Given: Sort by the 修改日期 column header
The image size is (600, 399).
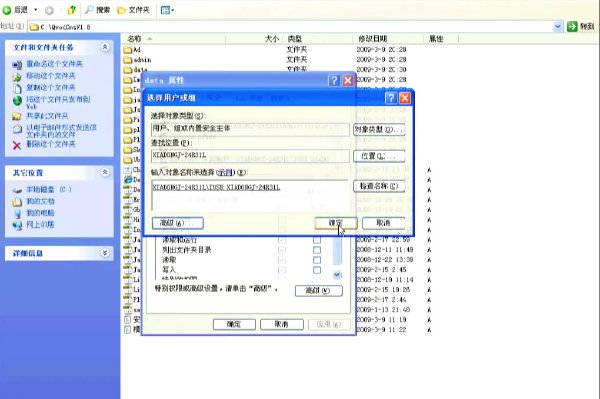Looking at the screenshot, I should [x=388, y=39].
